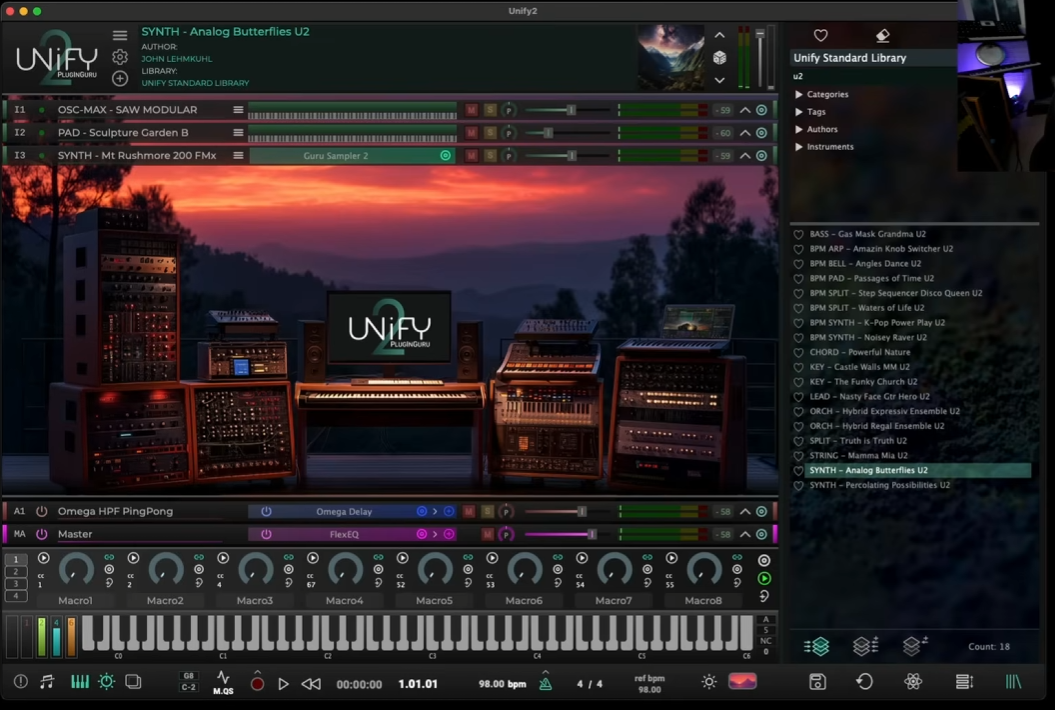Select macro page 4
The width and height of the screenshot is (1055, 710).
(16, 596)
